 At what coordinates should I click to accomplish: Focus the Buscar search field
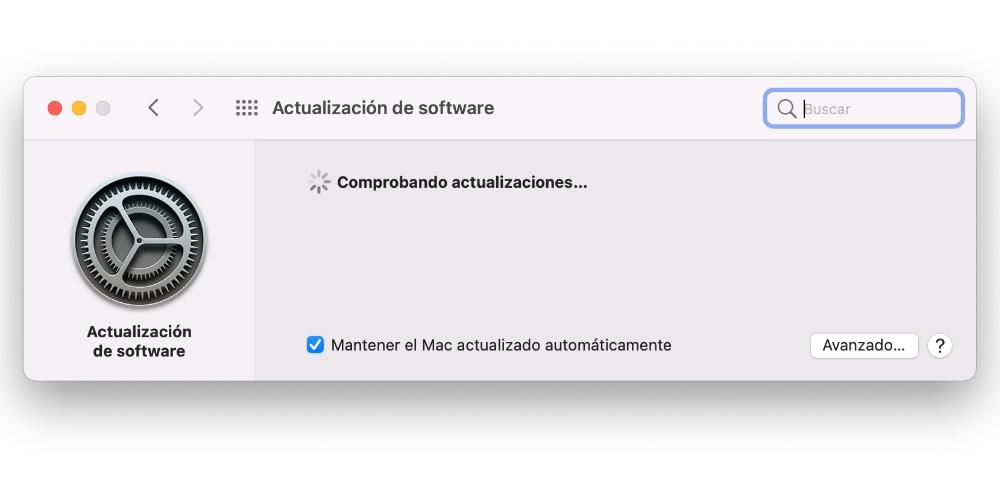[864, 108]
